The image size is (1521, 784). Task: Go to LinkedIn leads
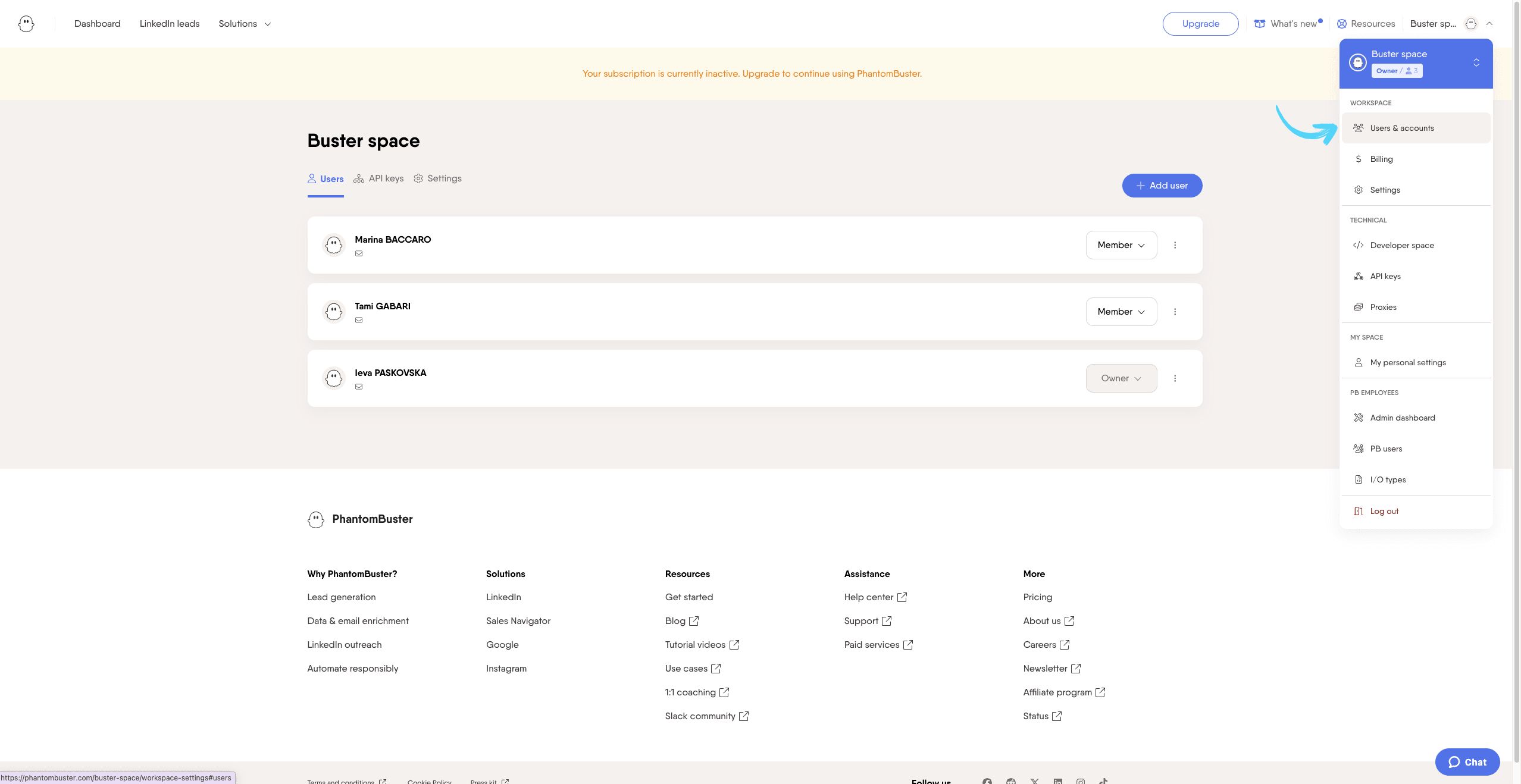click(170, 24)
